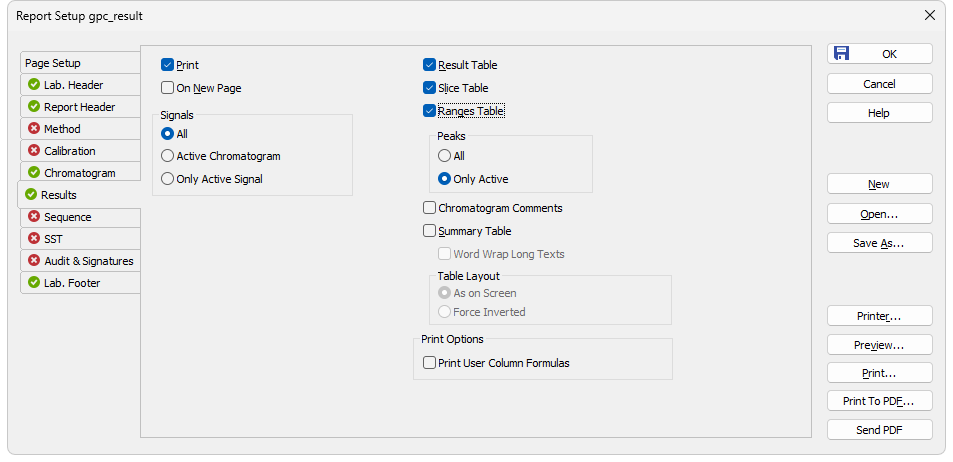Check the Summary Table option
This screenshot has height=462, width=953.
pyautogui.click(x=429, y=230)
